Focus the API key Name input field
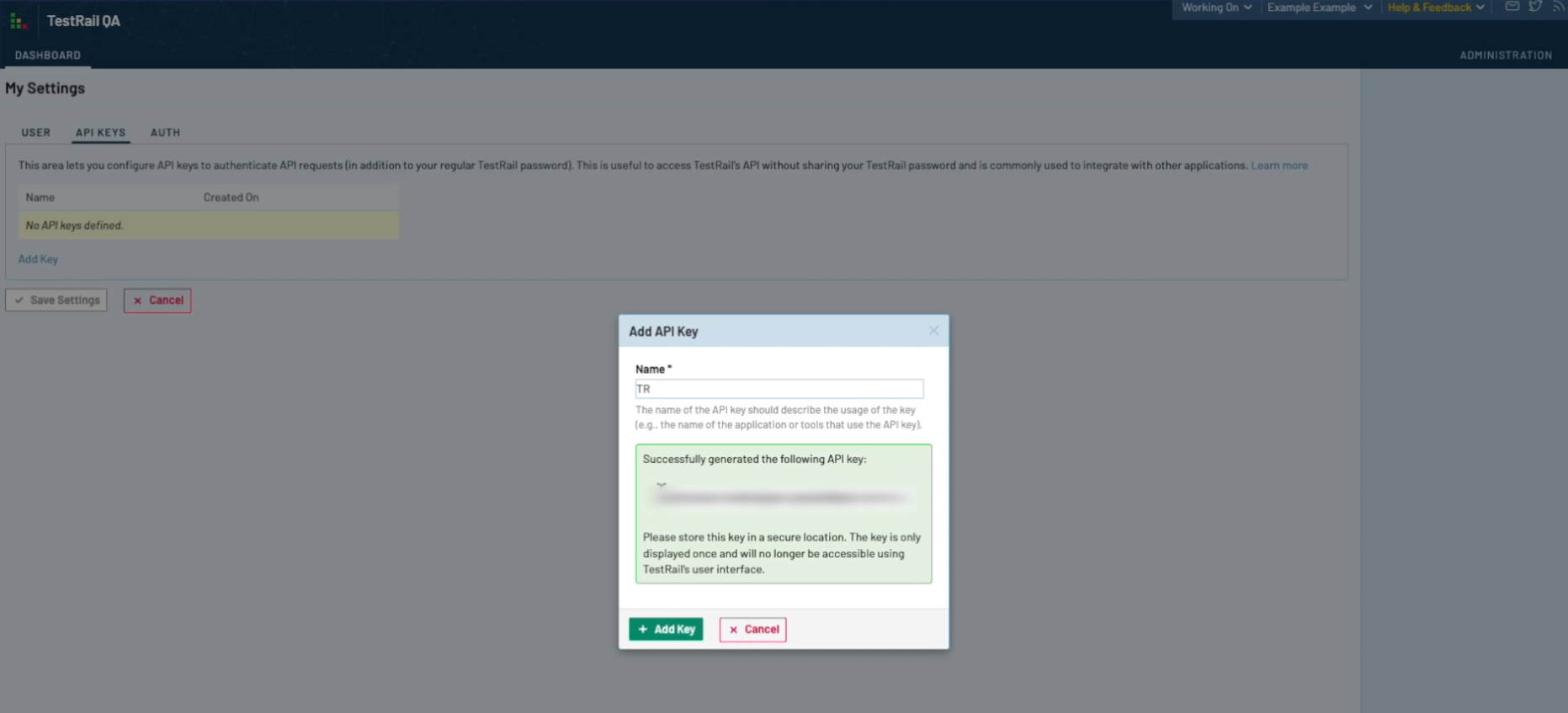The width and height of the screenshot is (1568, 713). pos(779,389)
